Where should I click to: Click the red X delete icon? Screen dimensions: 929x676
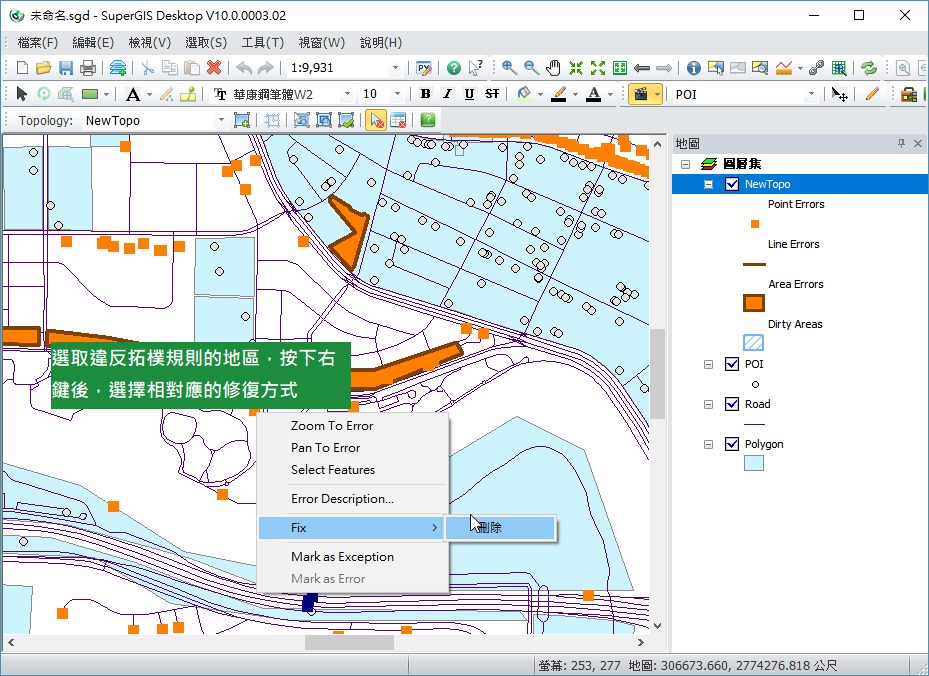point(214,68)
